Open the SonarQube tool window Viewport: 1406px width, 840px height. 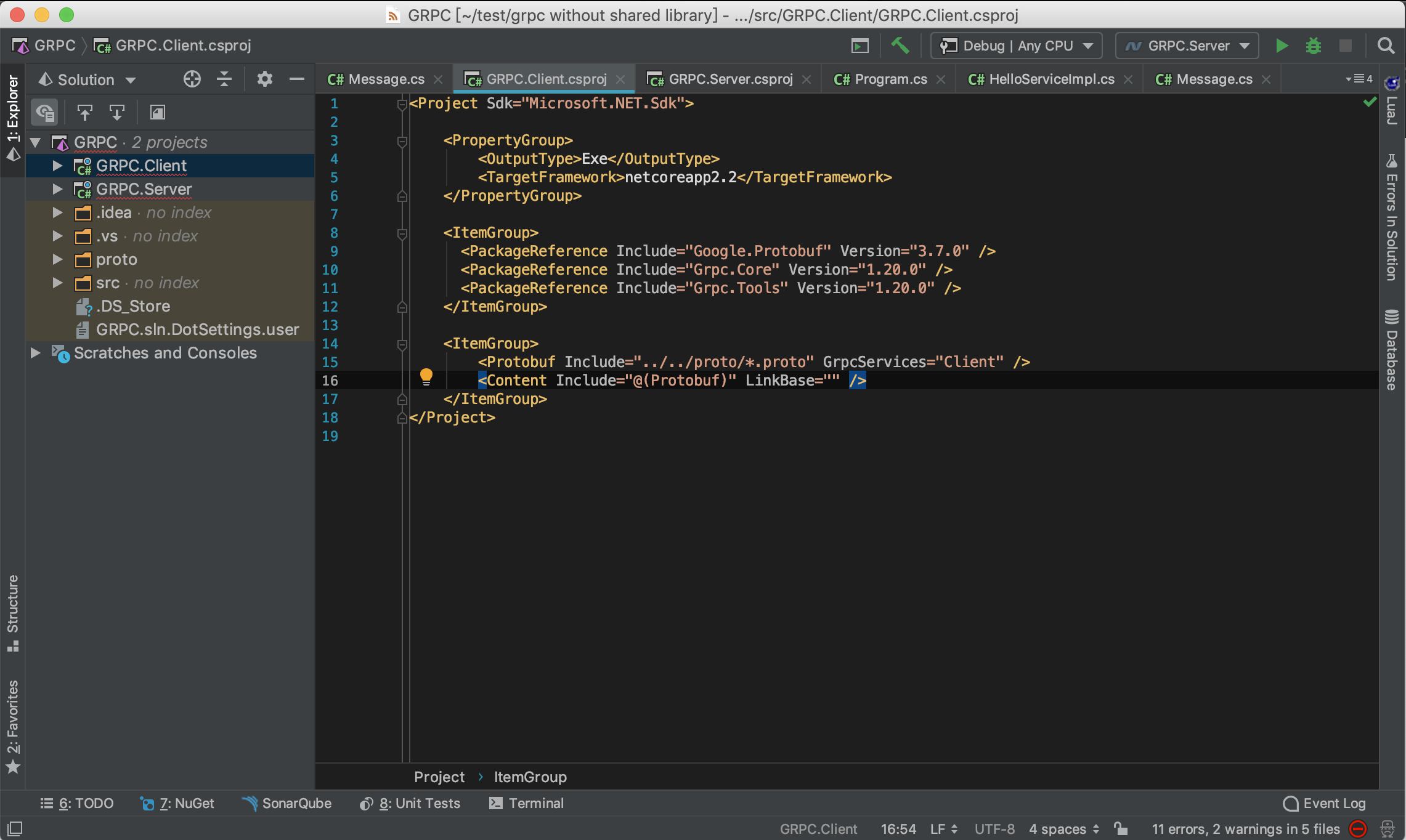(x=287, y=803)
